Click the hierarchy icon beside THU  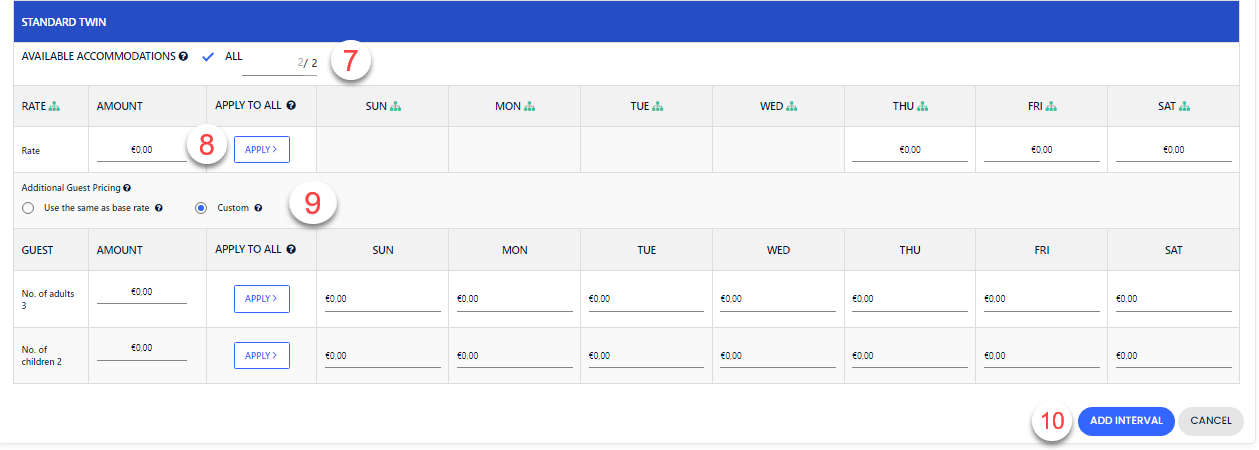click(x=923, y=105)
